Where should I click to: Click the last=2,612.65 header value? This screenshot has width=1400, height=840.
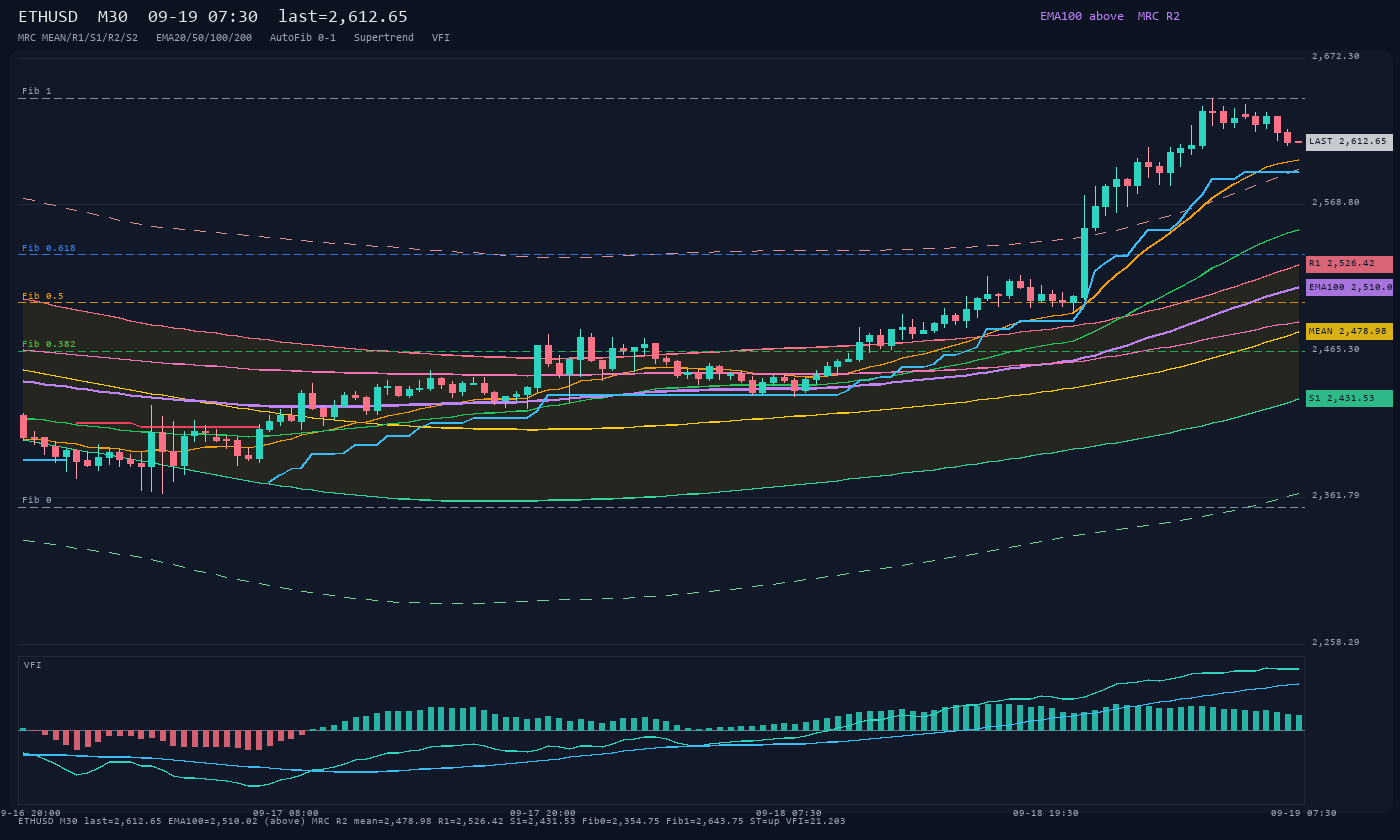click(x=343, y=17)
